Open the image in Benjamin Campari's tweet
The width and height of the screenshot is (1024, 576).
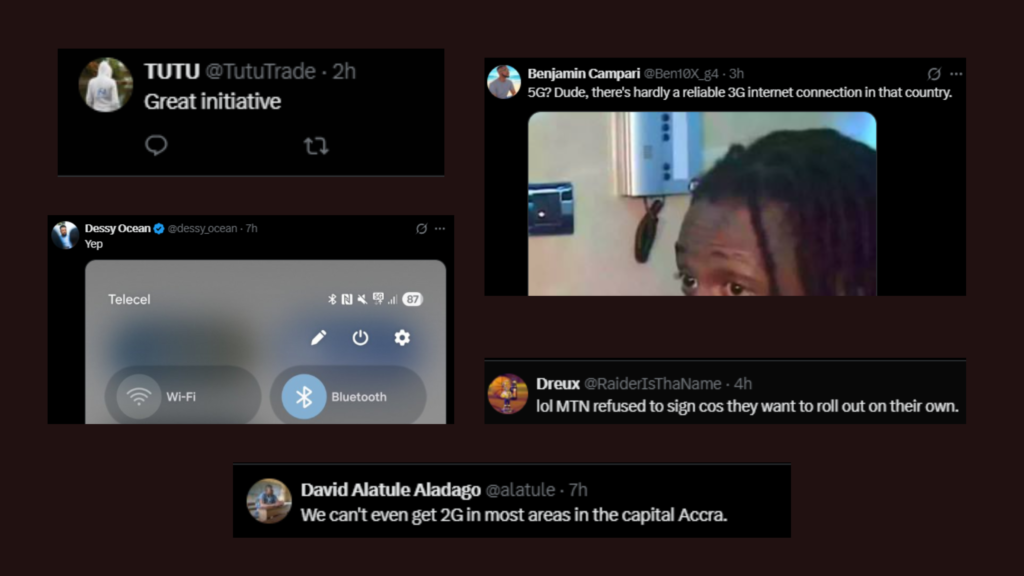pos(701,203)
